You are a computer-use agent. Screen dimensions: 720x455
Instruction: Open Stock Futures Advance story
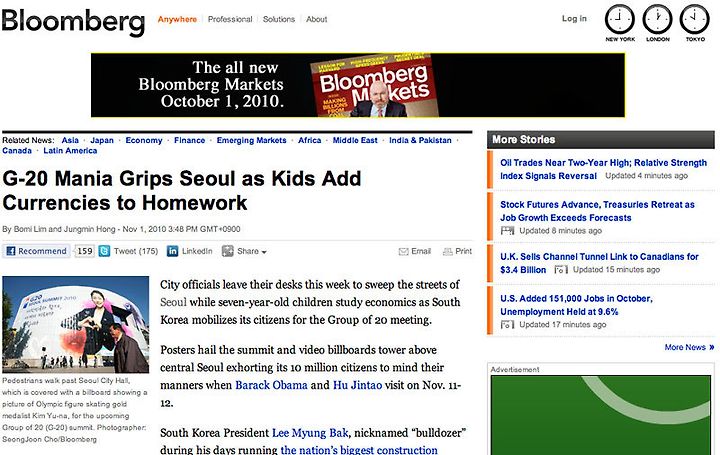[597, 211]
